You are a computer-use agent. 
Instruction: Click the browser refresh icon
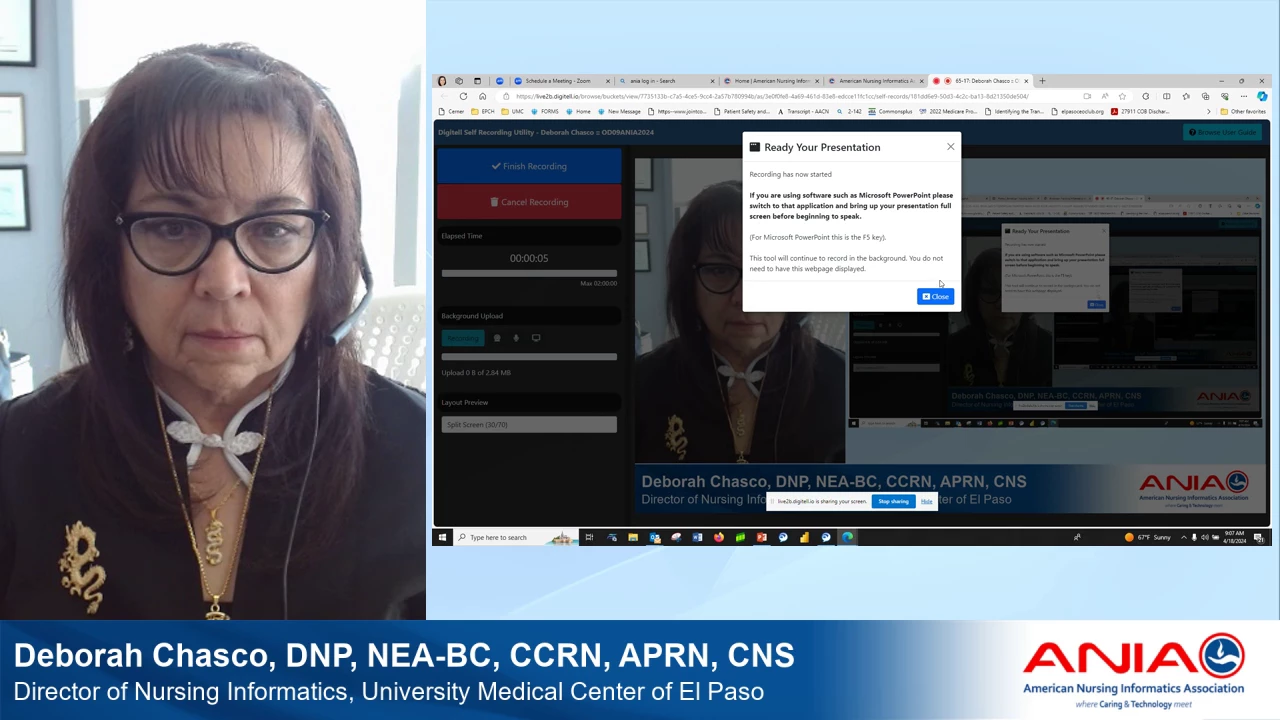[x=463, y=96]
